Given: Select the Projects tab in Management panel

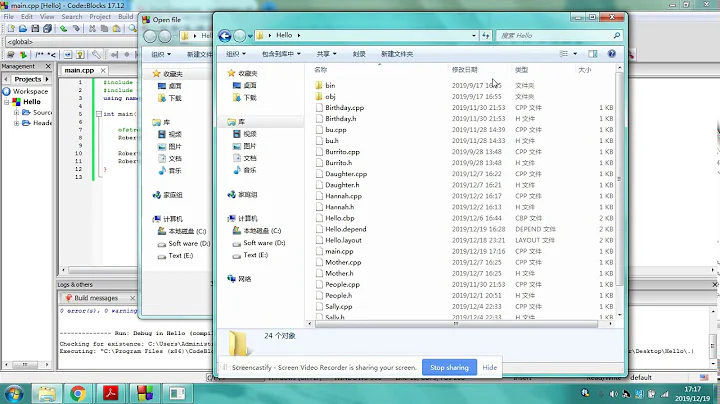Looking at the screenshot, I should tap(28, 79).
